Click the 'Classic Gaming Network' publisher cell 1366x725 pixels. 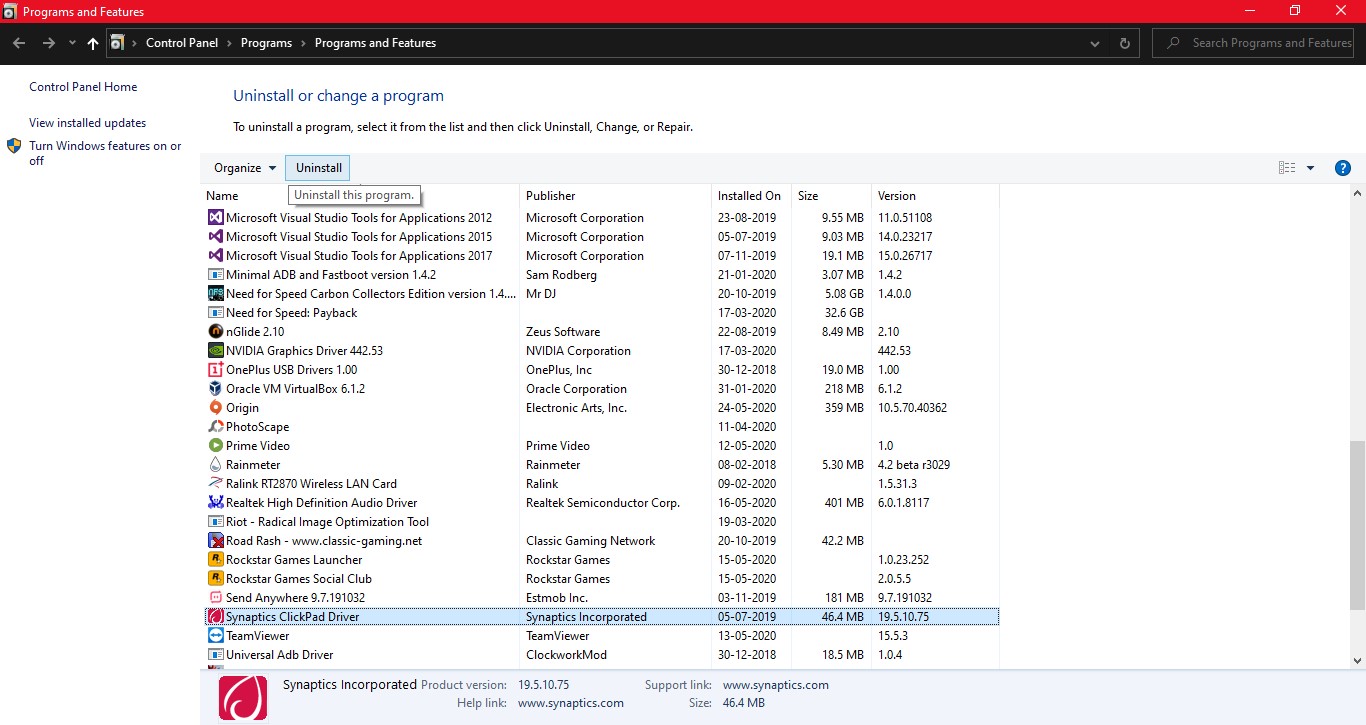590,541
